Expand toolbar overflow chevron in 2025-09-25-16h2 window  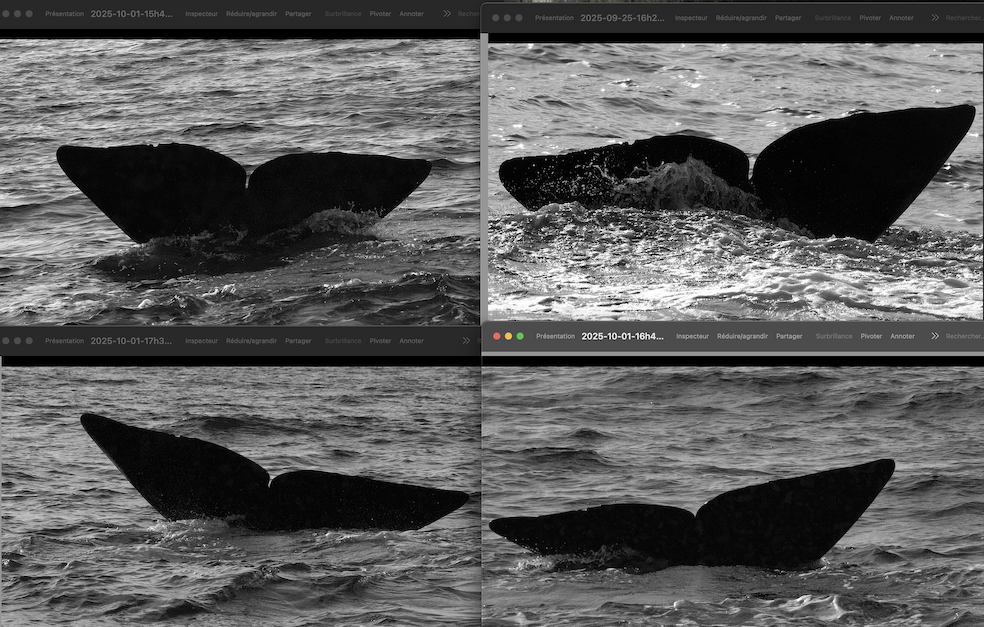pos(935,18)
